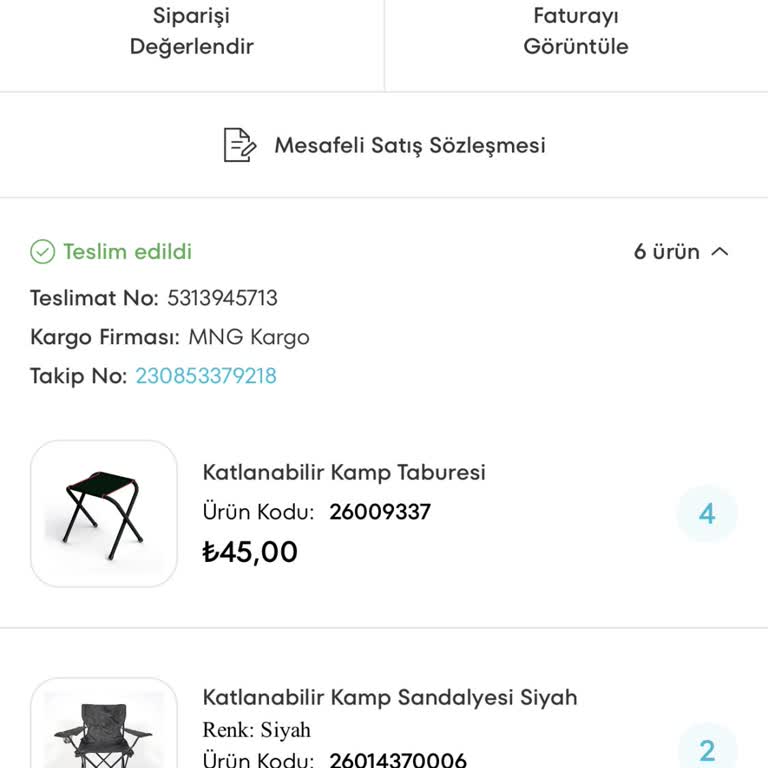Click the Renk: Siyah color label

click(257, 729)
